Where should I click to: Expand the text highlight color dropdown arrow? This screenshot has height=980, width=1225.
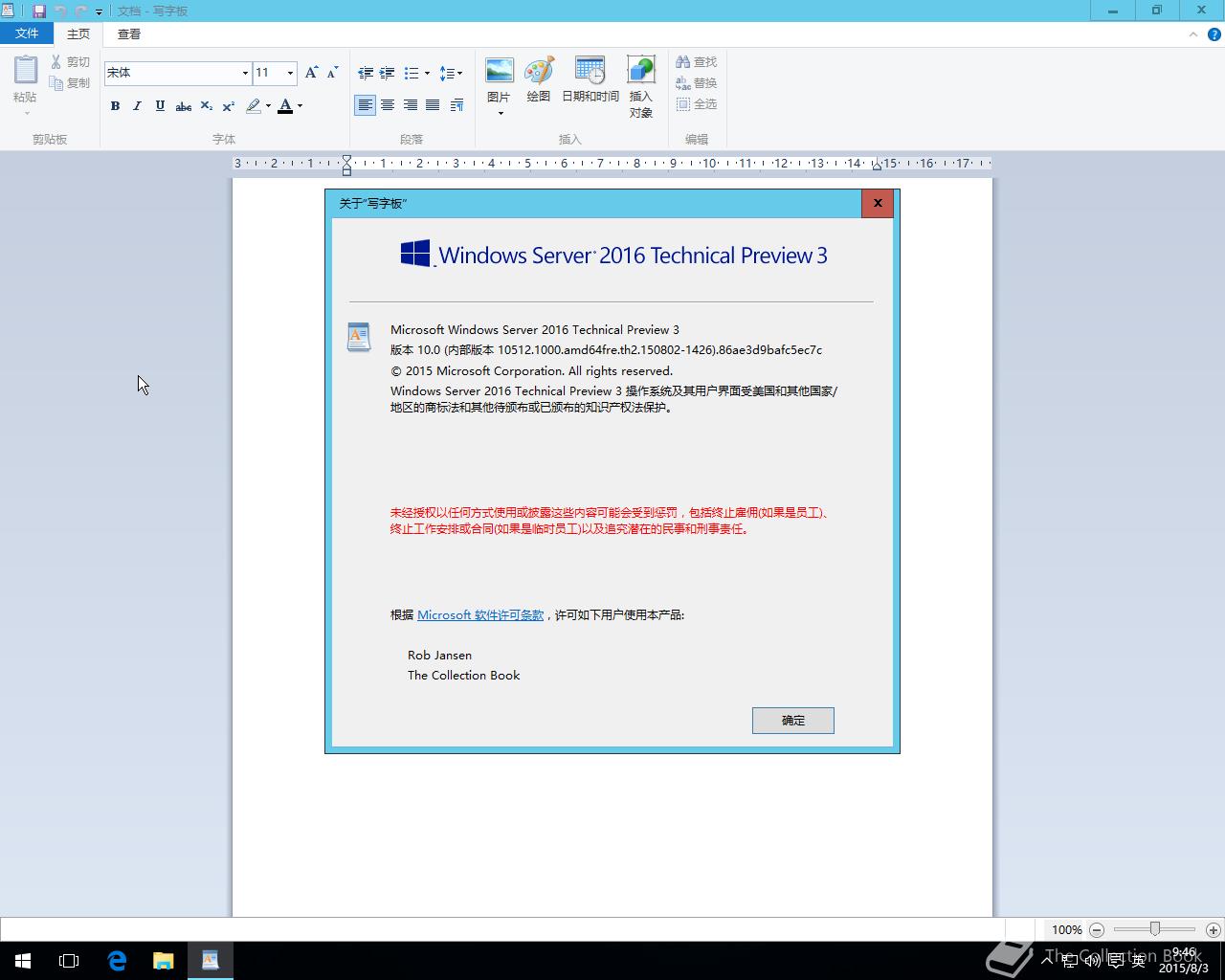pos(268,106)
